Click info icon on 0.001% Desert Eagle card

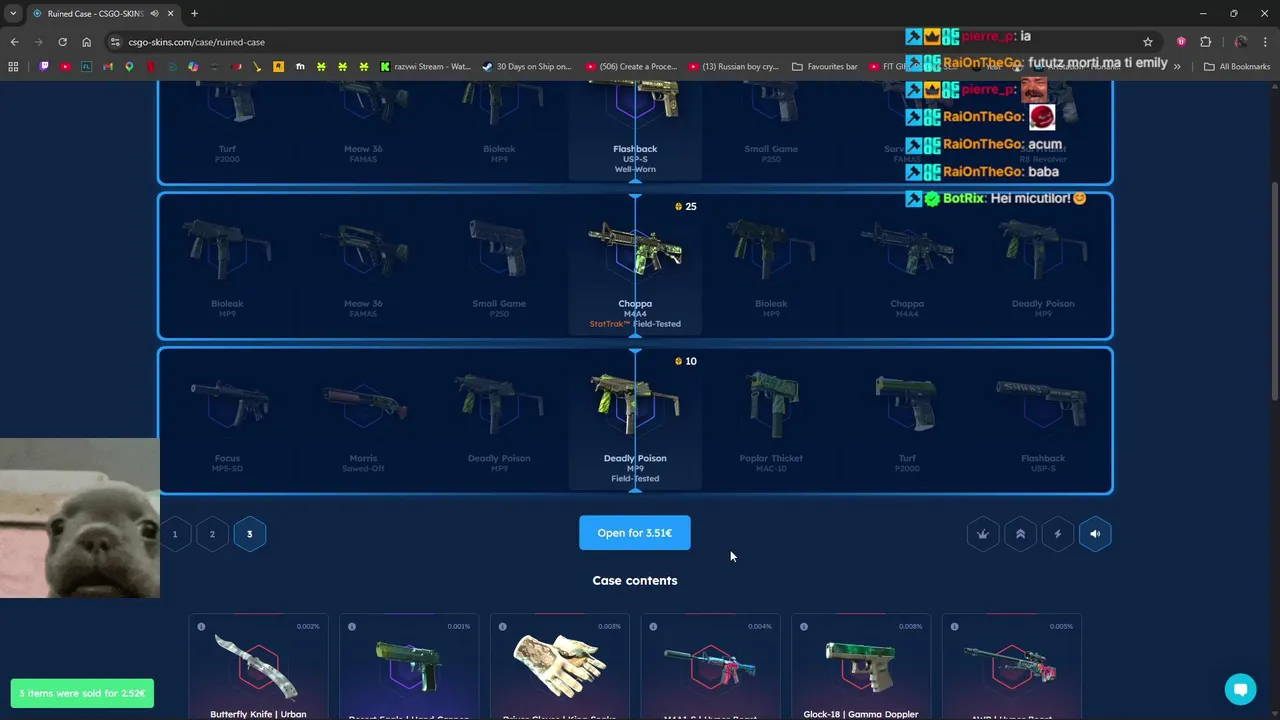(x=352, y=627)
